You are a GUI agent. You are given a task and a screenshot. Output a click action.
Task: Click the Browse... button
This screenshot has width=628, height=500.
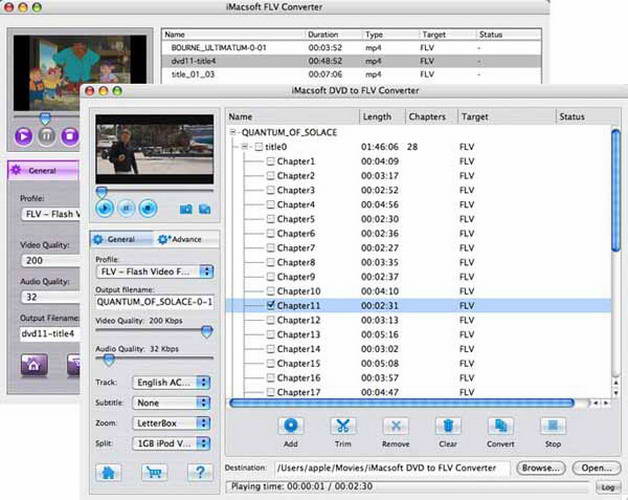point(541,467)
